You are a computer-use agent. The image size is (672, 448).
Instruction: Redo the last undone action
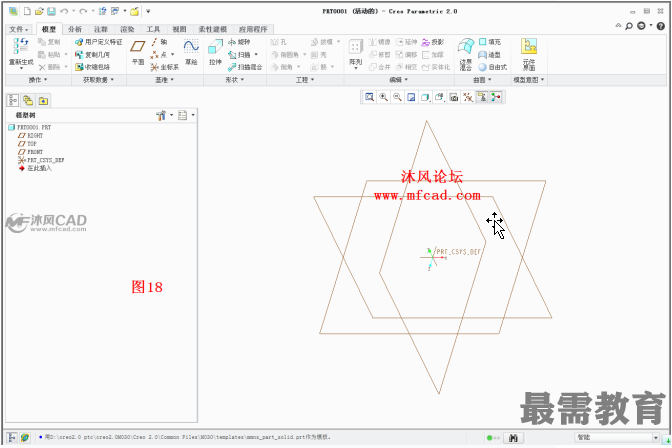pyautogui.click(x=83, y=12)
